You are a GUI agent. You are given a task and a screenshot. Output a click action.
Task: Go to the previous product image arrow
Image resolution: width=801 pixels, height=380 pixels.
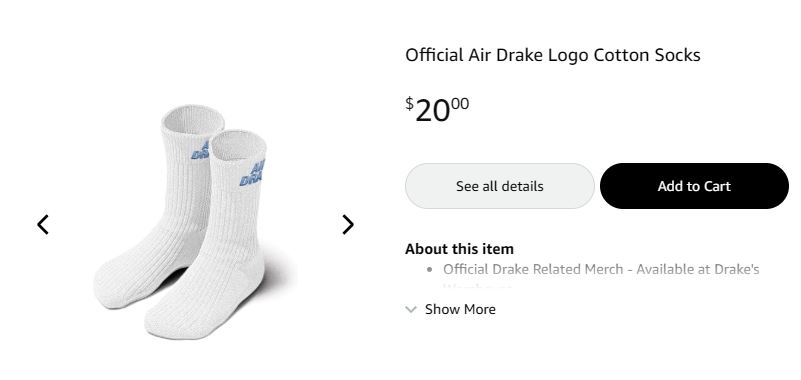click(43, 224)
